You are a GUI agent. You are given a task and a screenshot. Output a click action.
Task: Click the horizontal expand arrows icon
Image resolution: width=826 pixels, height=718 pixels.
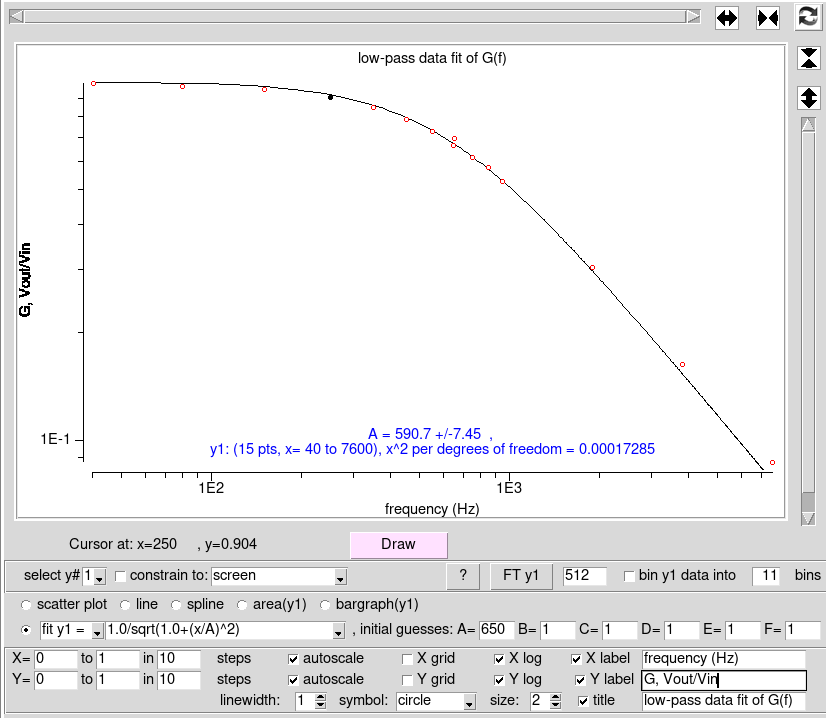point(727,17)
